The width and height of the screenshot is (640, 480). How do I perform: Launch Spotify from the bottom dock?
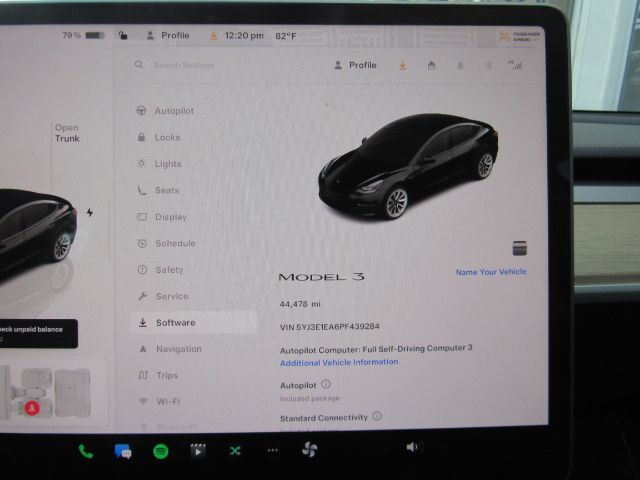160,451
